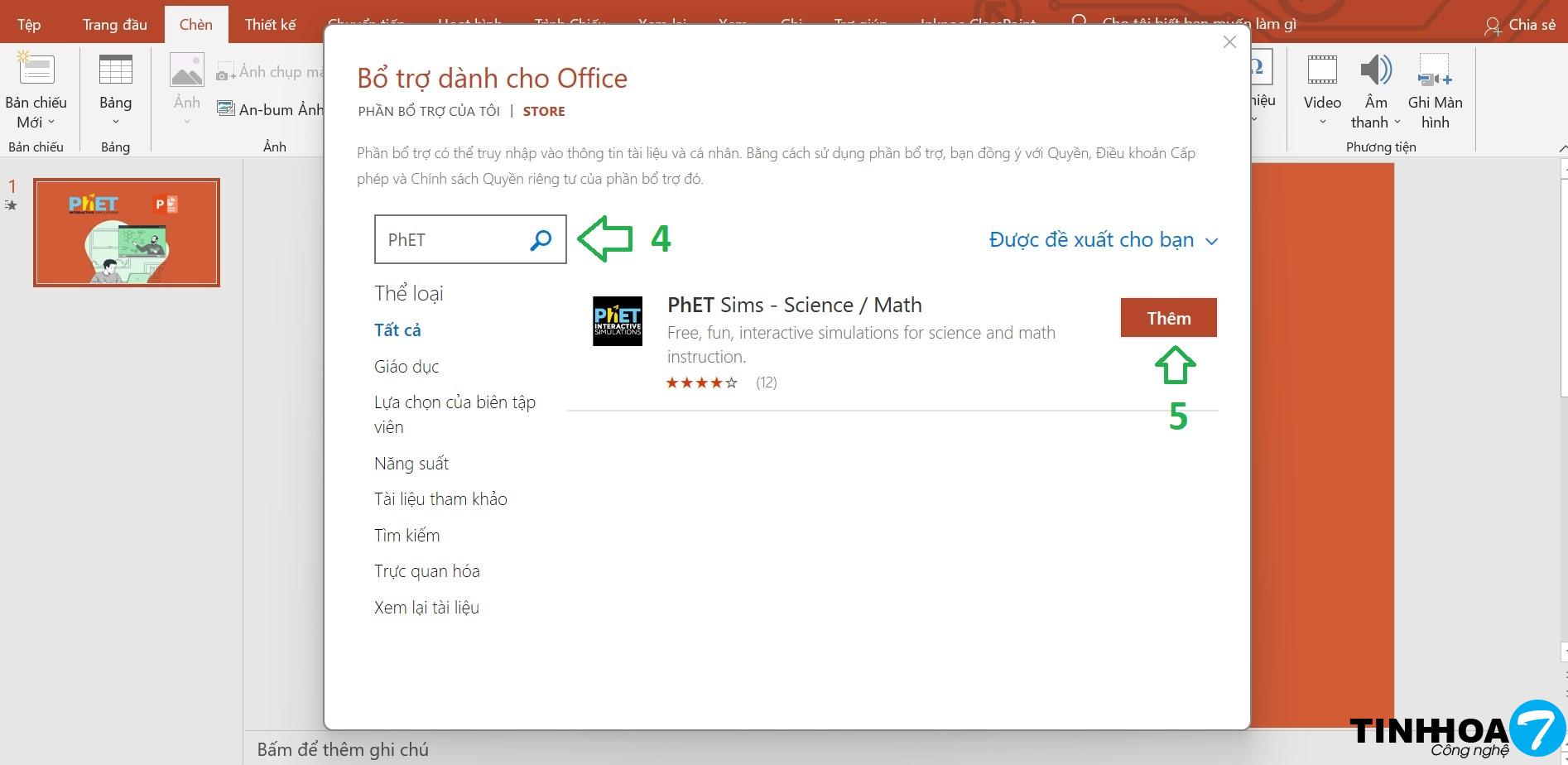
Task: Expand the Được đề xuất cho bạn dropdown
Action: tap(1103, 240)
